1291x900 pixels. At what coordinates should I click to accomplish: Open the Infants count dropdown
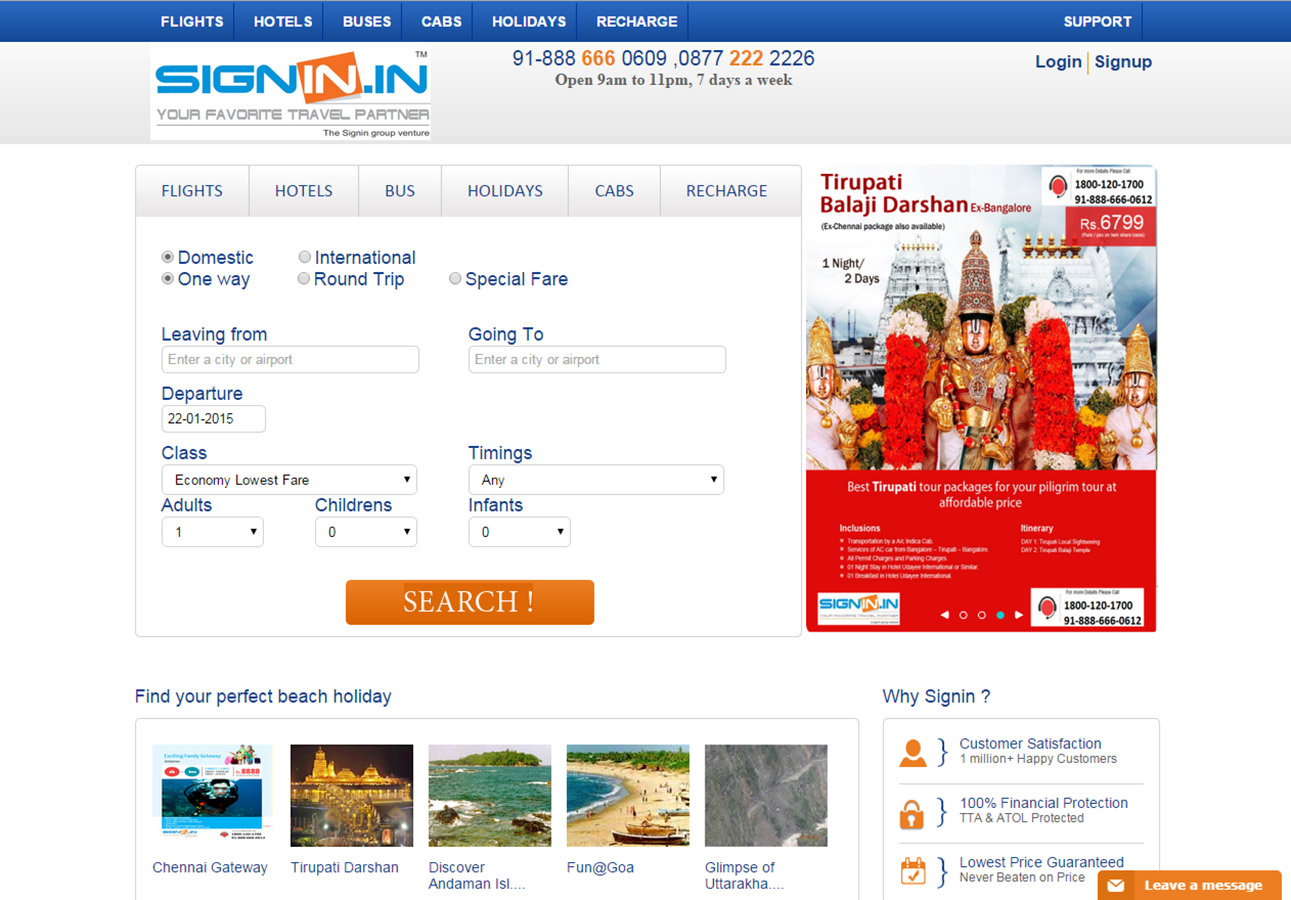tap(519, 532)
